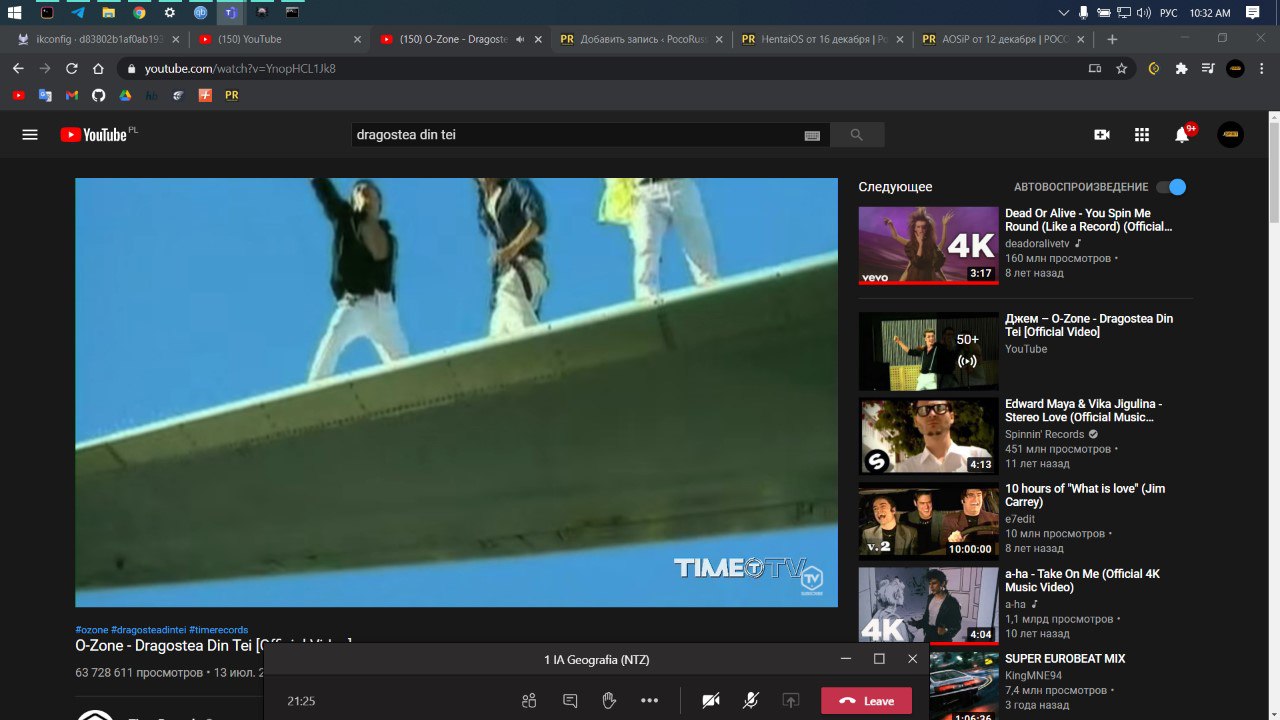The width and height of the screenshot is (1280, 720).
Task: Open the Edward Maya Stereo Love video title
Action: click(1084, 410)
